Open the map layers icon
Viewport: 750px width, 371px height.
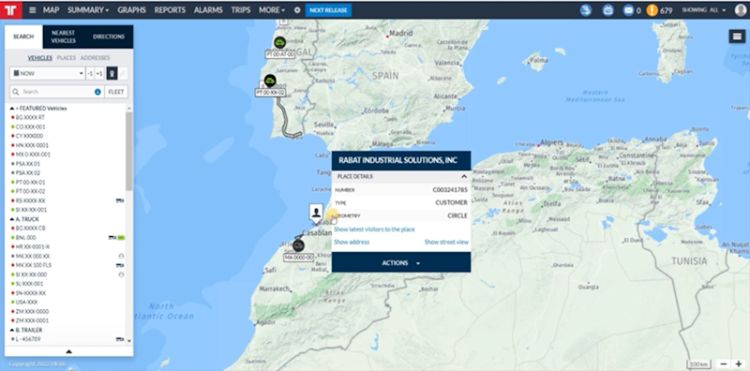(737, 36)
